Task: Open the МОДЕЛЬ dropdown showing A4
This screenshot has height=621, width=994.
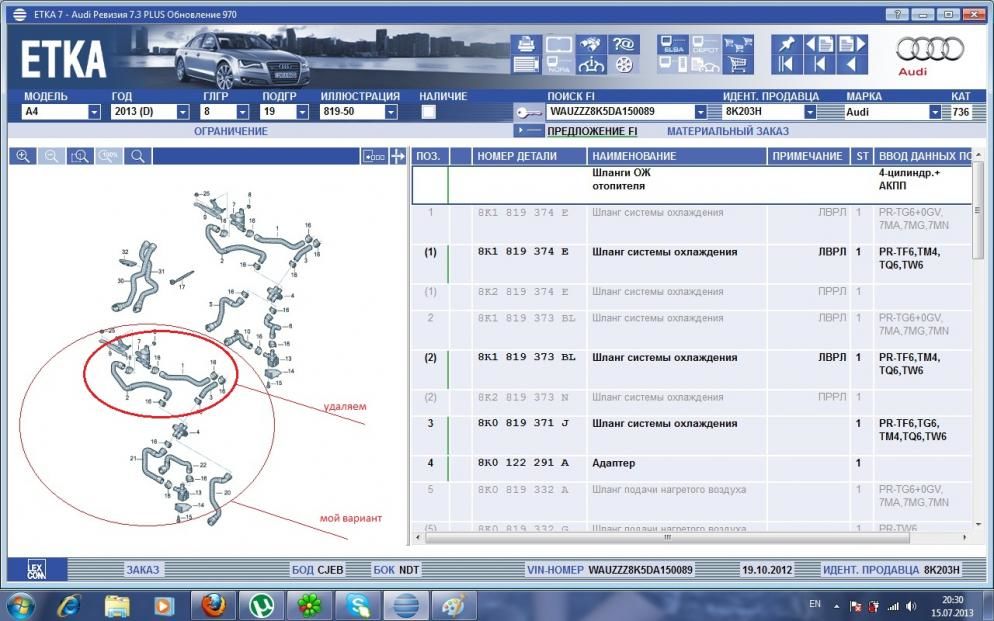Action: [94, 112]
